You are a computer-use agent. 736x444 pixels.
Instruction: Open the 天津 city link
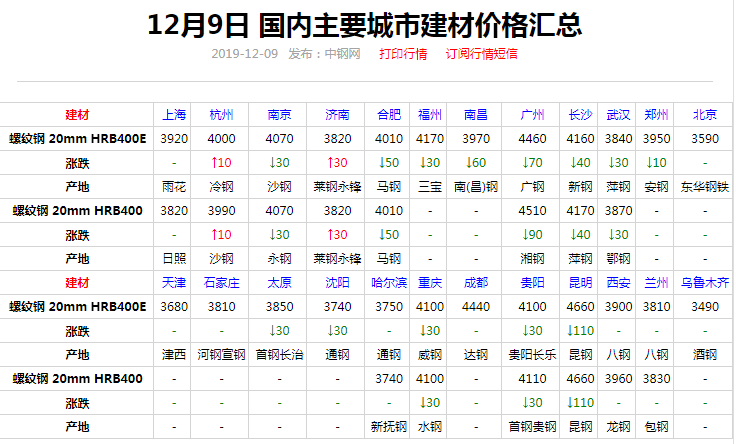174,283
